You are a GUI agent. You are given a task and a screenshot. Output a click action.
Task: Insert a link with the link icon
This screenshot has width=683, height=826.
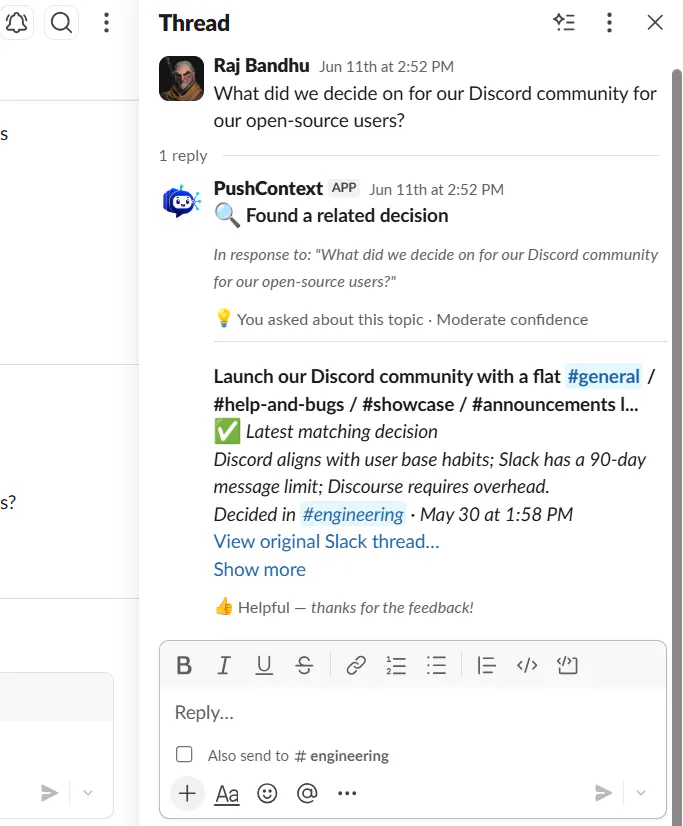(x=356, y=666)
